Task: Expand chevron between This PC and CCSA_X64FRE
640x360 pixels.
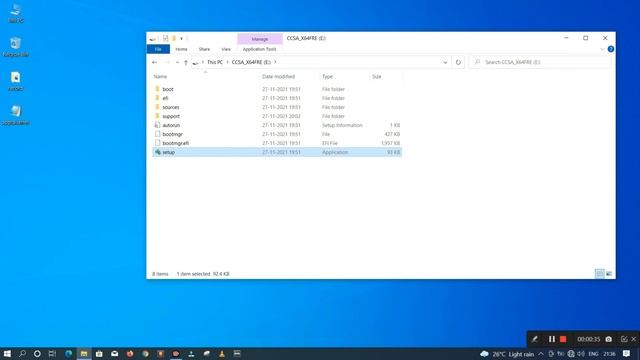Action: [x=227, y=62]
